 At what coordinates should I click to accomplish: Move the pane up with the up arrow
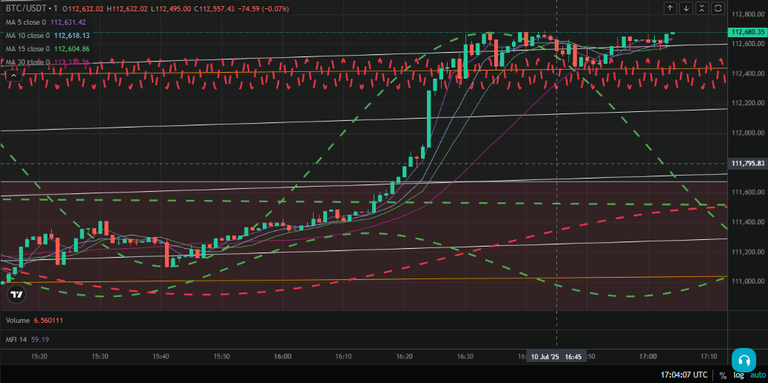pos(671,8)
